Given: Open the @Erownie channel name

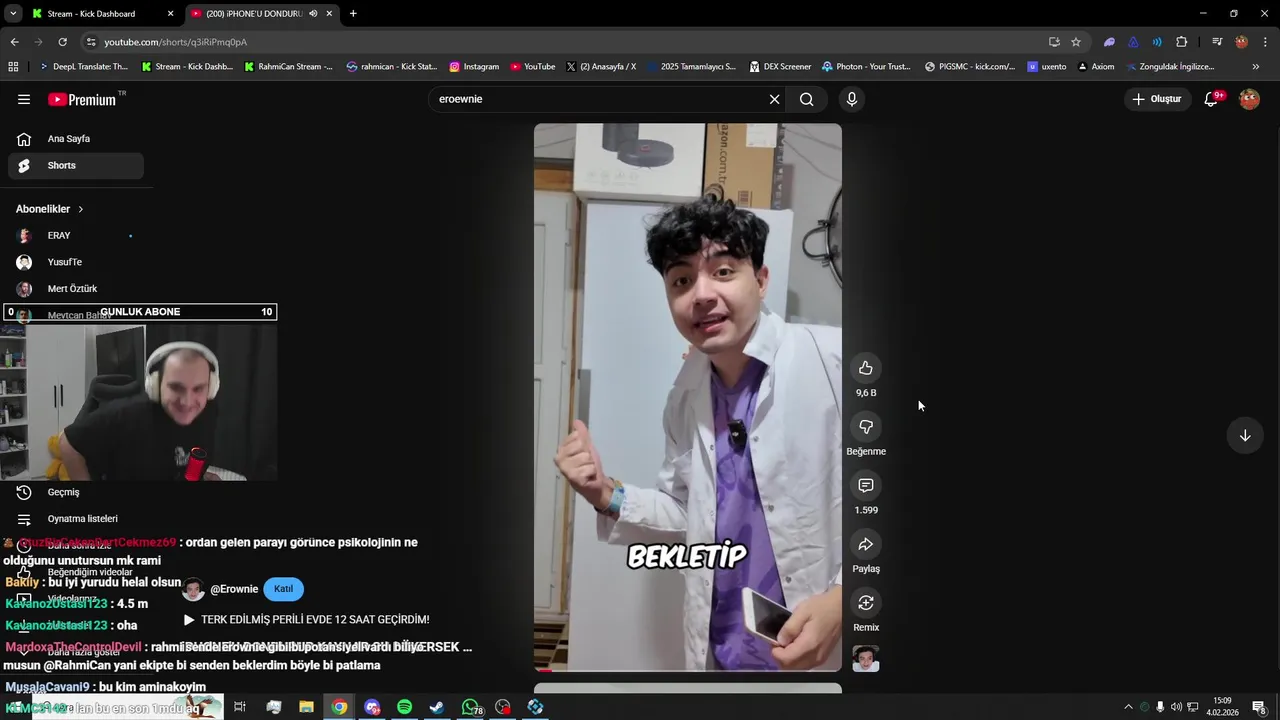Looking at the screenshot, I should tap(234, 589).
